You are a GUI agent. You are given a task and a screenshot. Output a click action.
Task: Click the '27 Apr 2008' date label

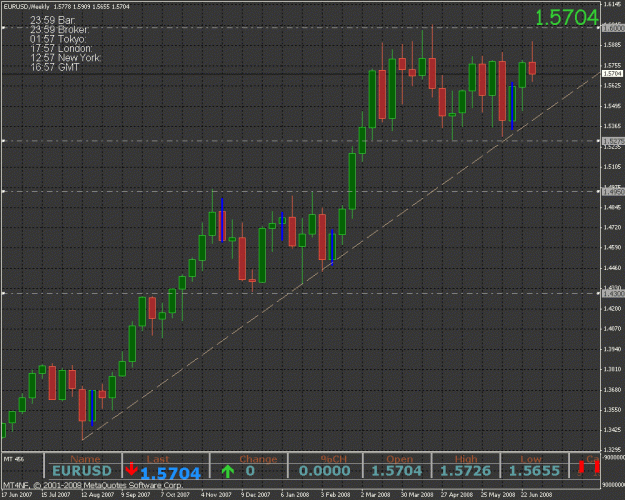(x=457, y=495)
